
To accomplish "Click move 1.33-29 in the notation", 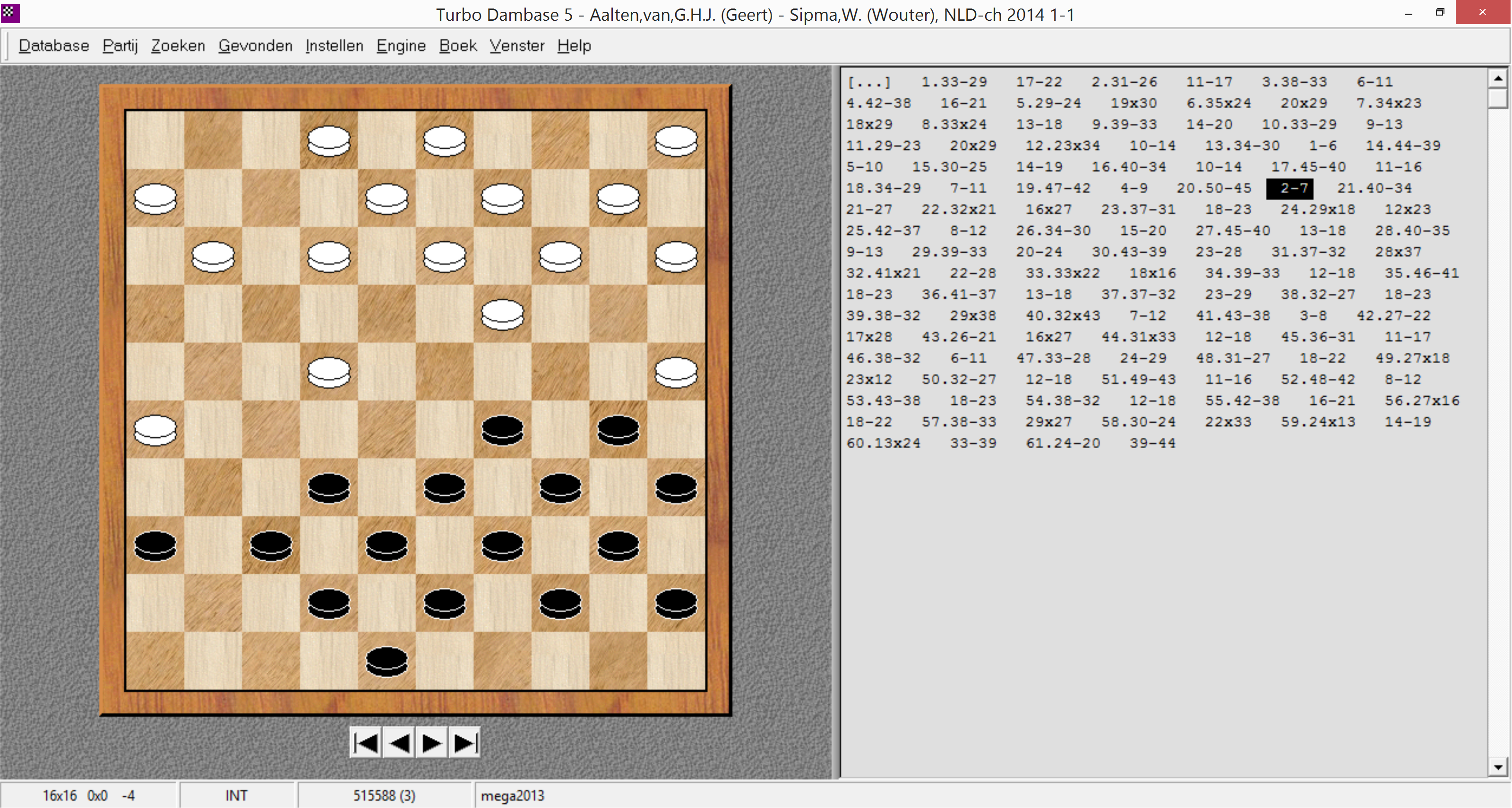I will 954,82.
